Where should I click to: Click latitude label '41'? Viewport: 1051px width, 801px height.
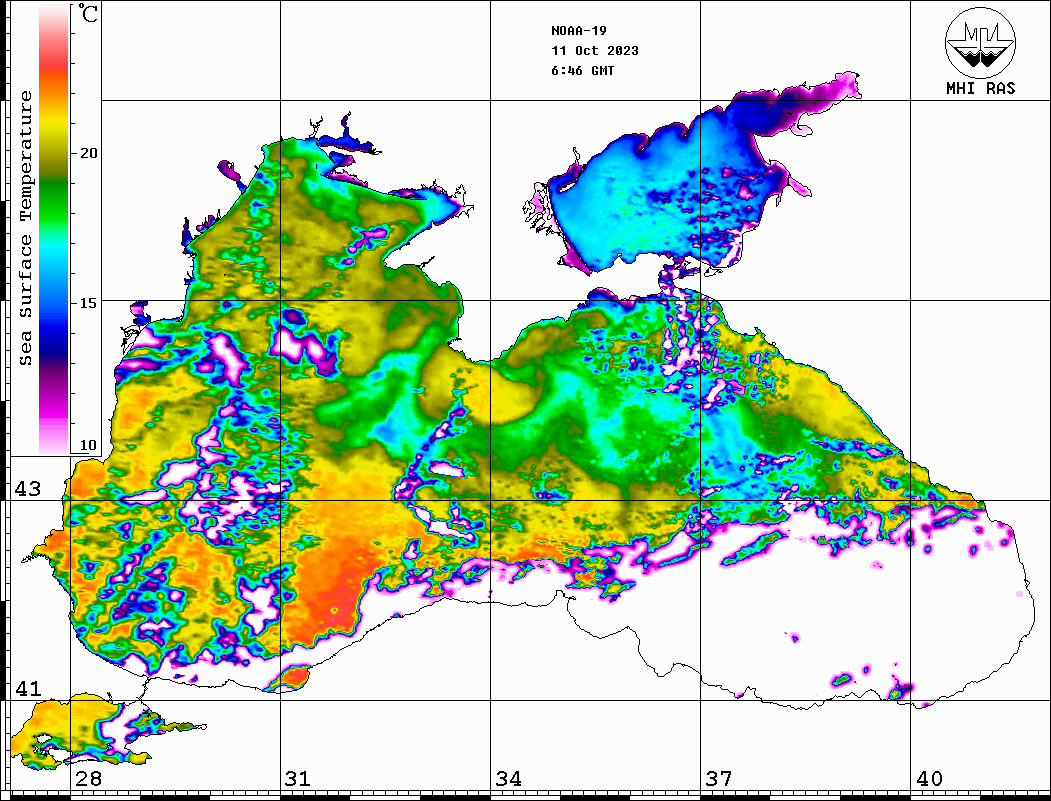coord(28,688)
